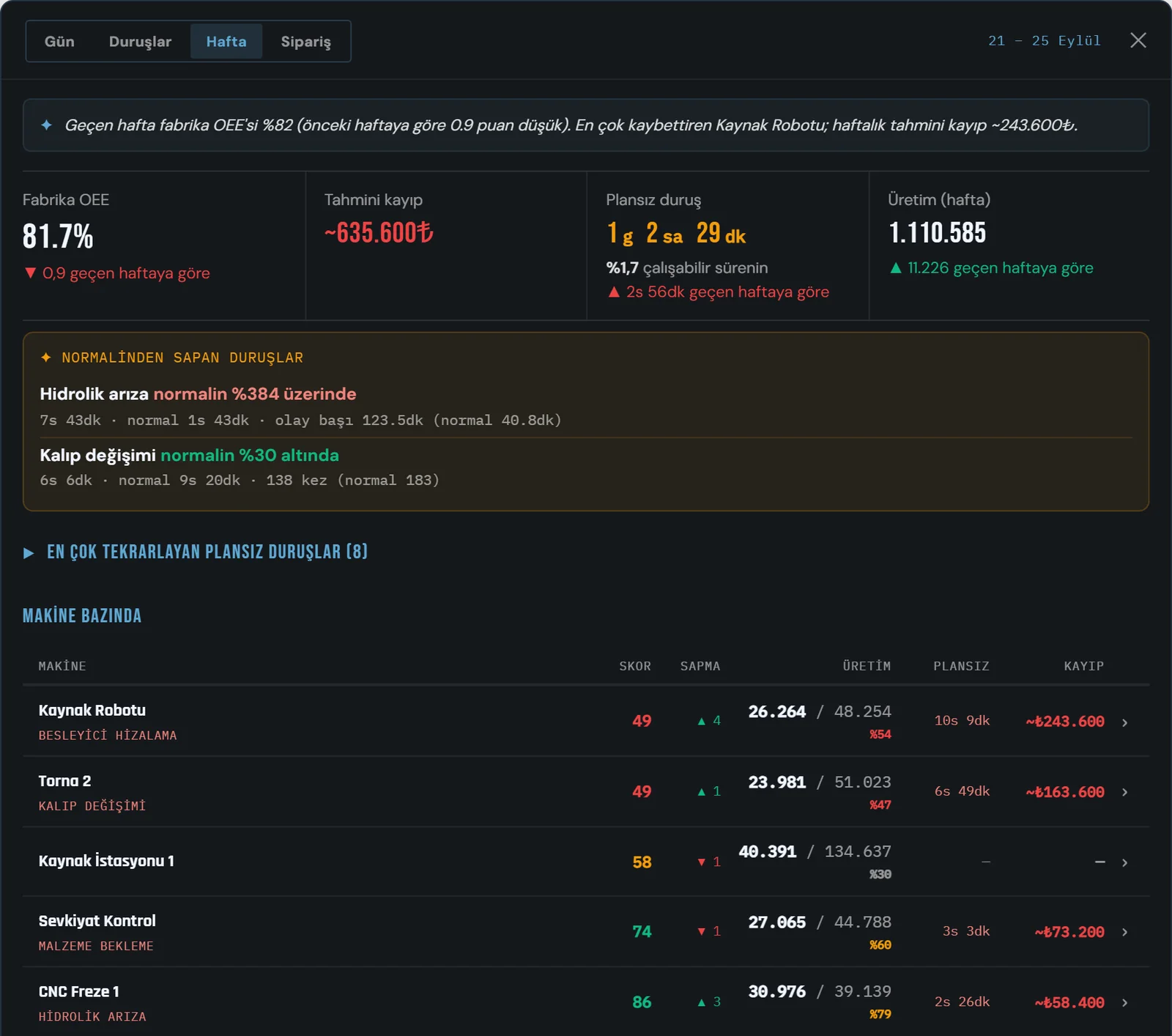Image resolution: width=1172 pixels, height=1036 pixels.
Task: Sort by the KAYIP column header
Action: (x=1083, y=666)
